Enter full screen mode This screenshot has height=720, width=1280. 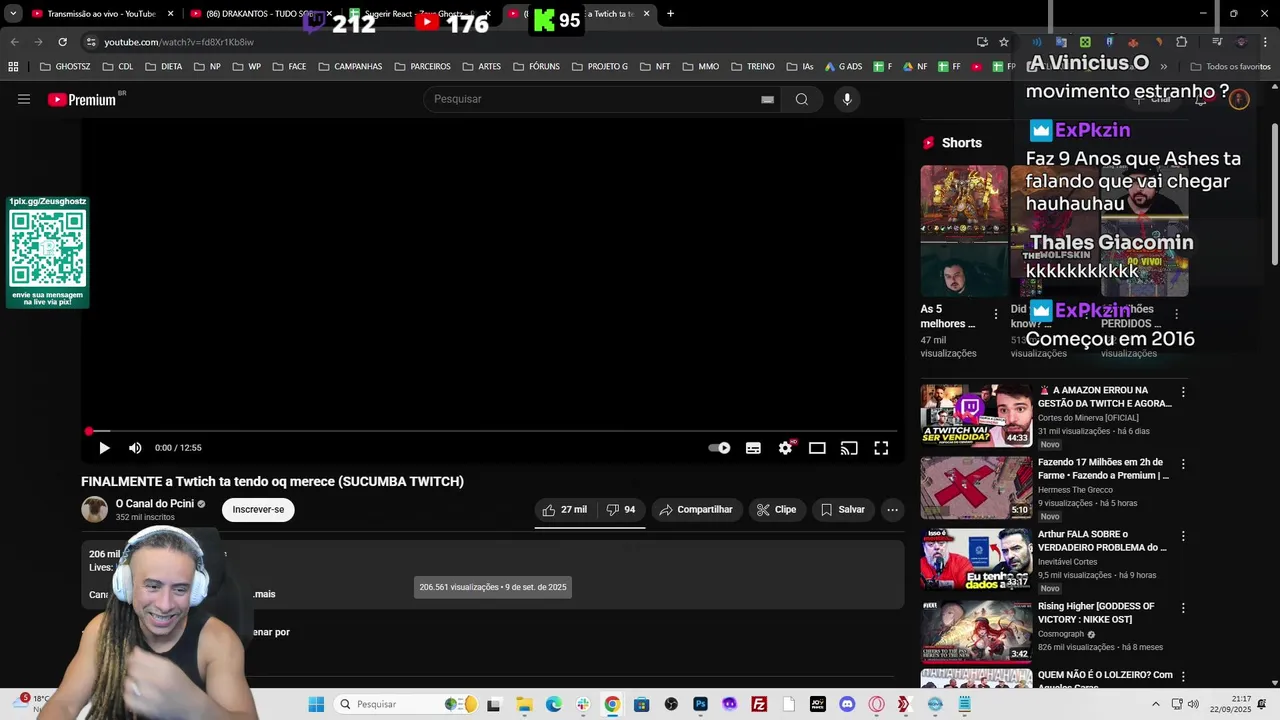[881, 448]
